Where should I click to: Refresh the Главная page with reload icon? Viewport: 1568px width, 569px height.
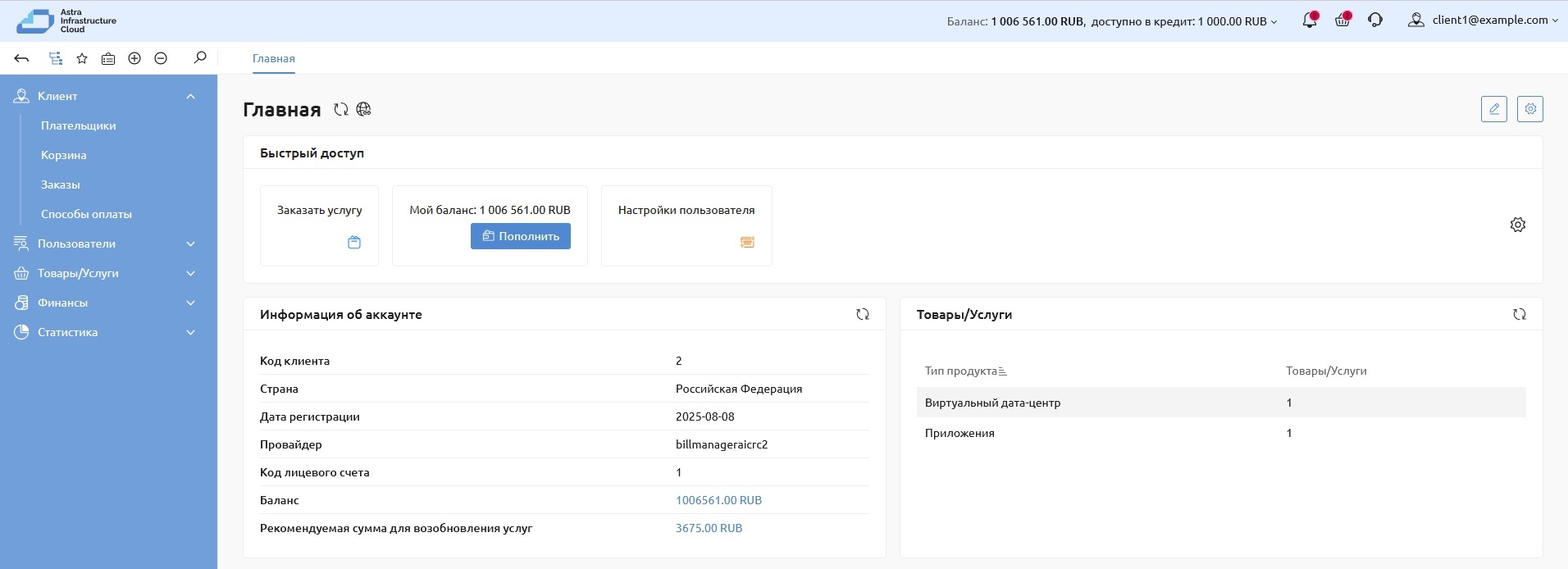click(341, 109)
